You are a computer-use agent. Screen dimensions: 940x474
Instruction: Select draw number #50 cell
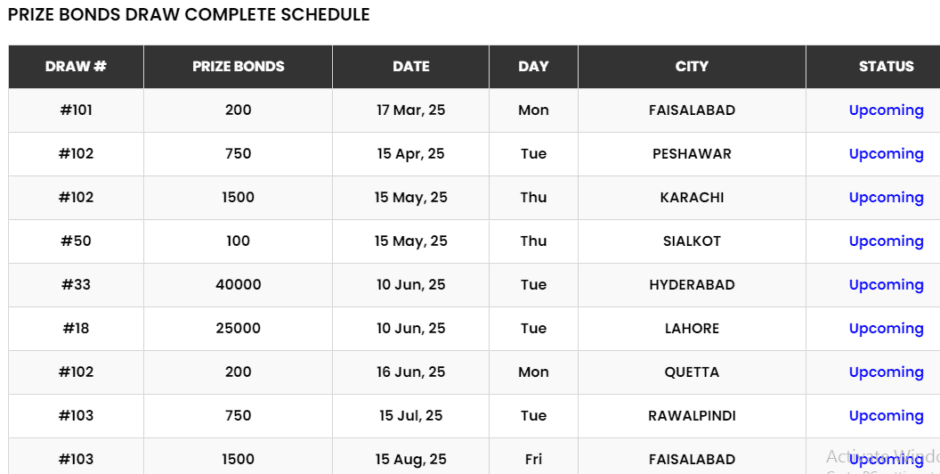click(76, 241)
